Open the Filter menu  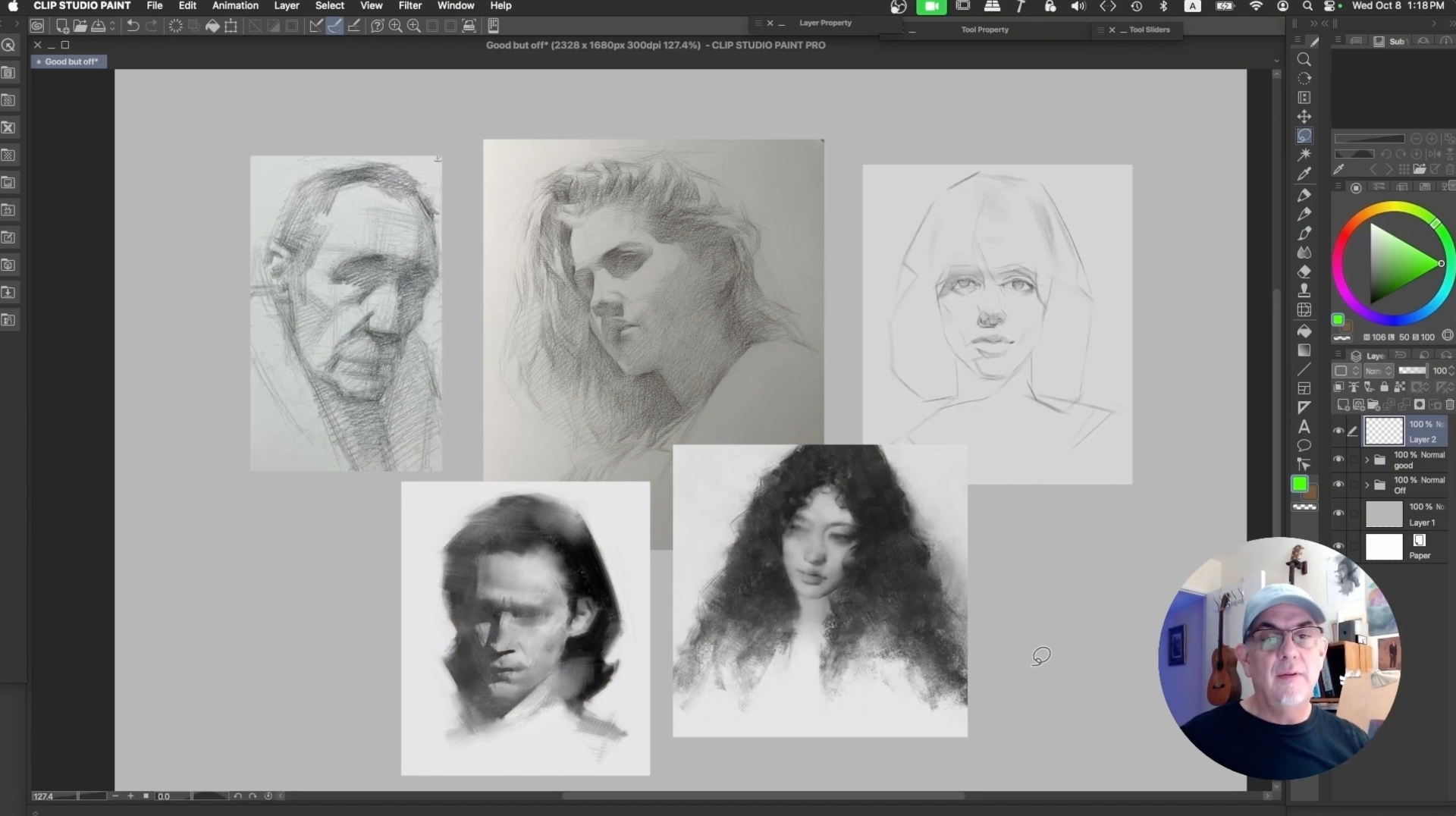[x=409, y=6]
